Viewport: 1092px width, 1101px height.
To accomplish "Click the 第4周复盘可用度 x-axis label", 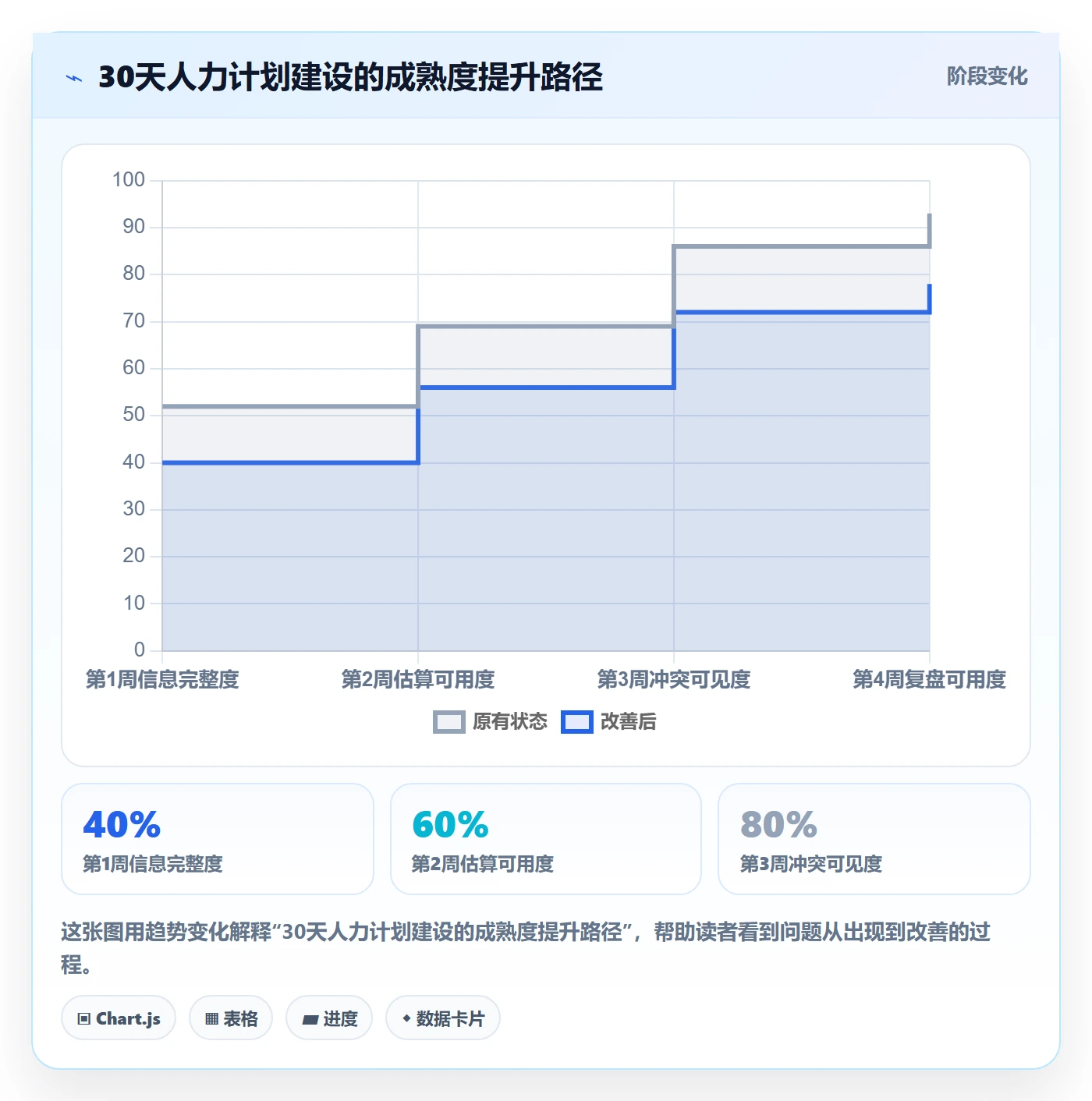I will coord(930,679).
